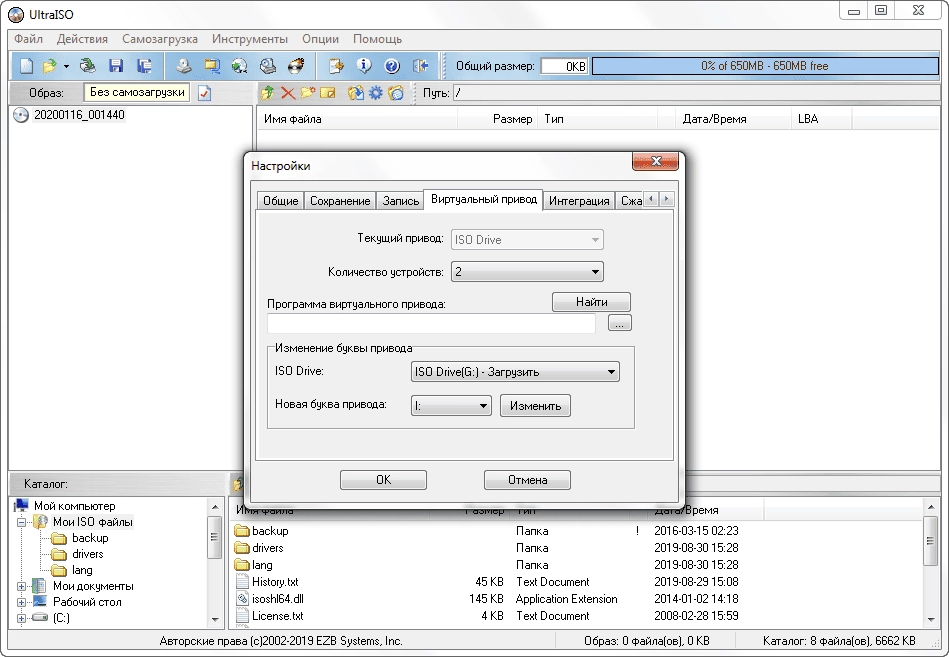Click the Burn CD/DVD image flame icon
The image size is (949, 657).
[296, 66]
